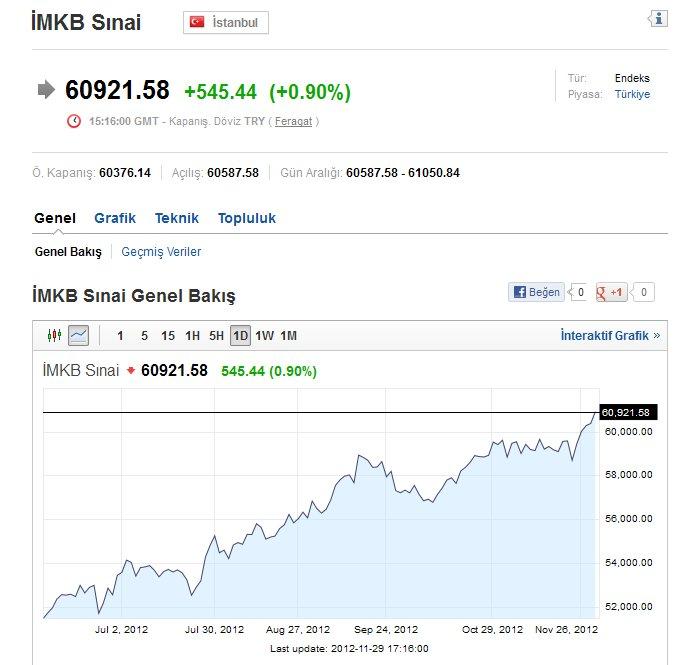Click the info icon at top right

click(657, 19)
